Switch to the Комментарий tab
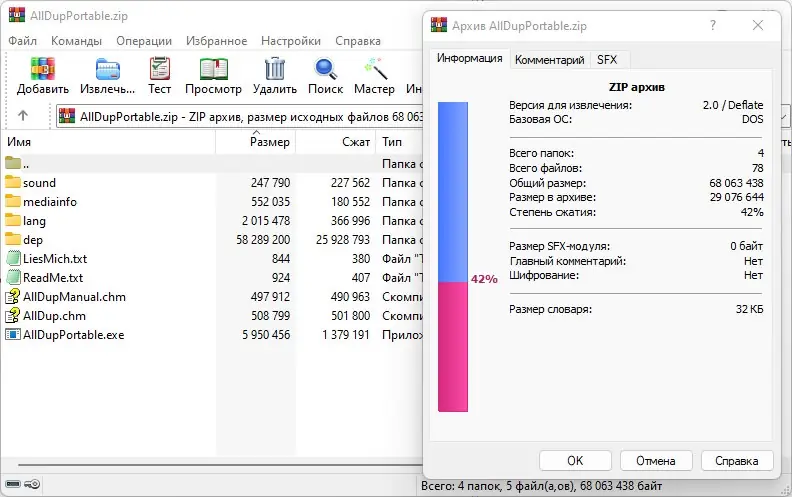Screen dimensions: 792x497 [x=550, y=60]
